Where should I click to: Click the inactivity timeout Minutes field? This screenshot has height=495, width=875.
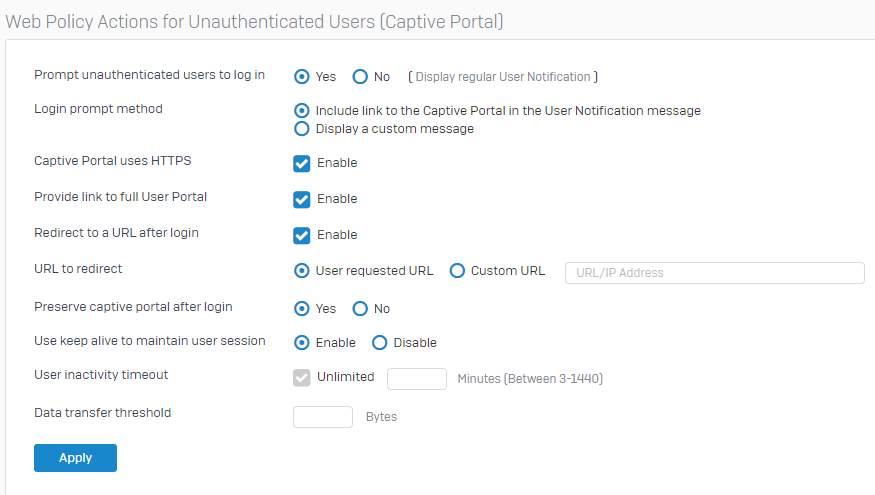(416, 379)
